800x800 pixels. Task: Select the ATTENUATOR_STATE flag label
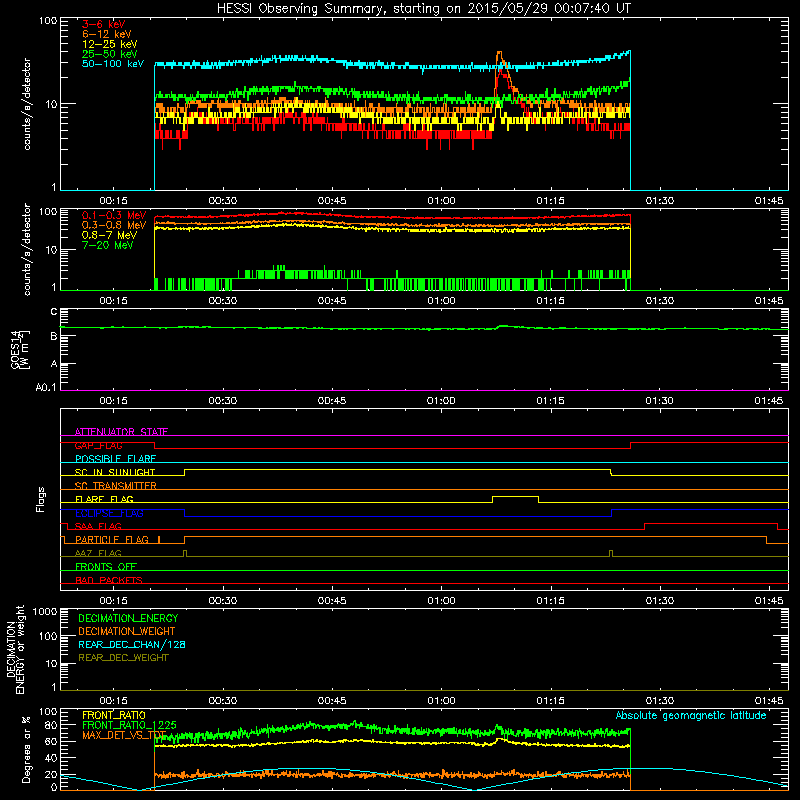pyautogui.click(x=121, y=432)
